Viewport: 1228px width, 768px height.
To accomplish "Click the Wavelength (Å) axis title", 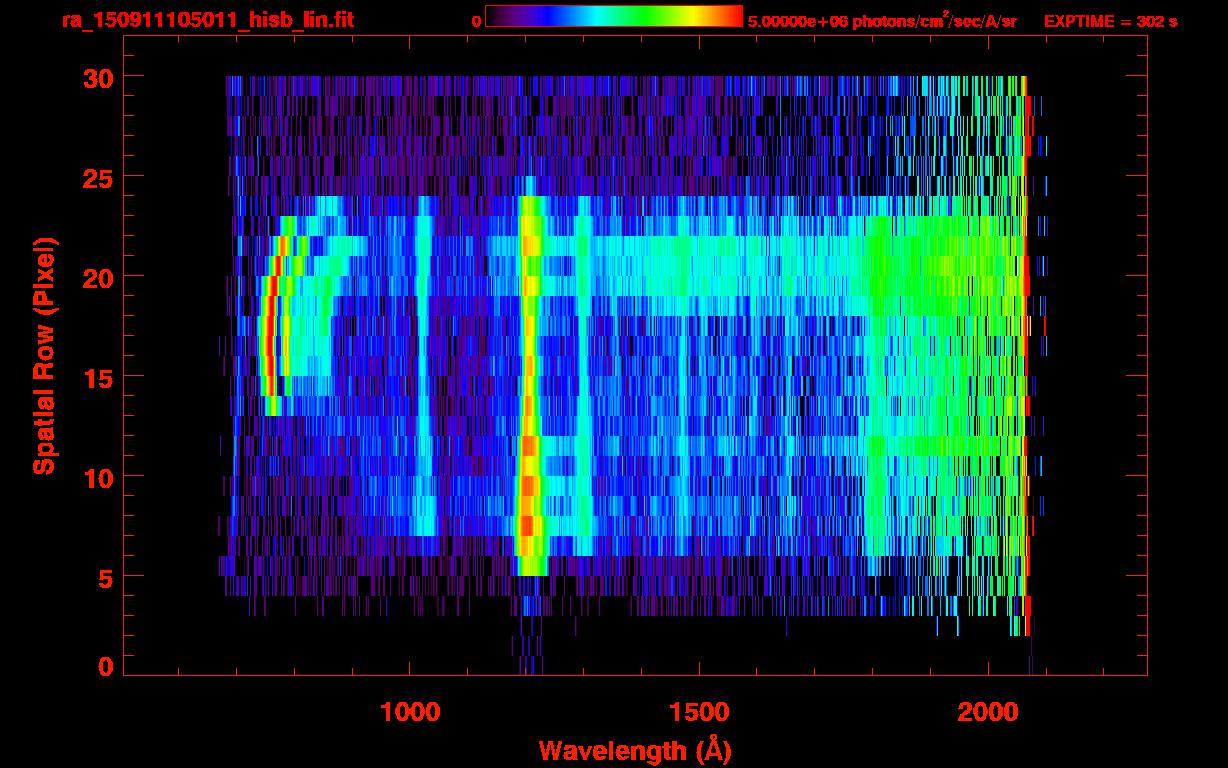I will [x=631, y=750].
